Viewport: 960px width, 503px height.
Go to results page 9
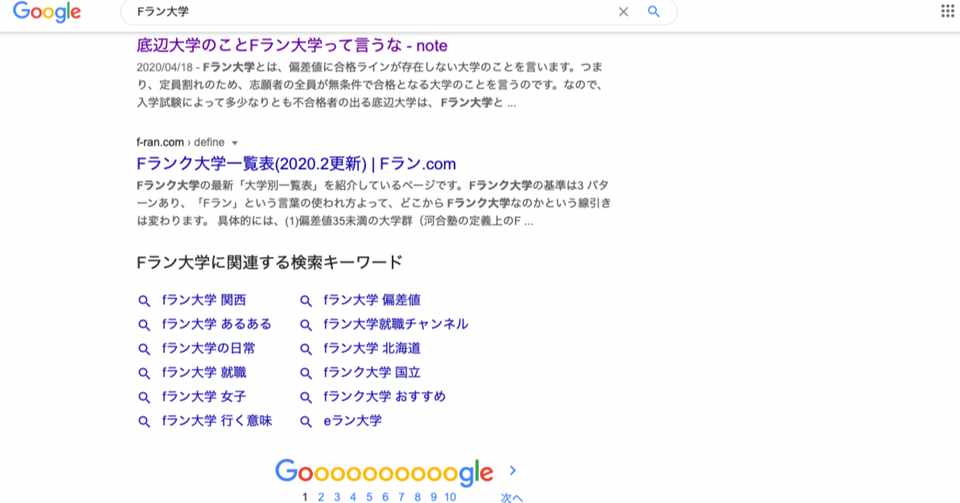click(x=433, y=497)
